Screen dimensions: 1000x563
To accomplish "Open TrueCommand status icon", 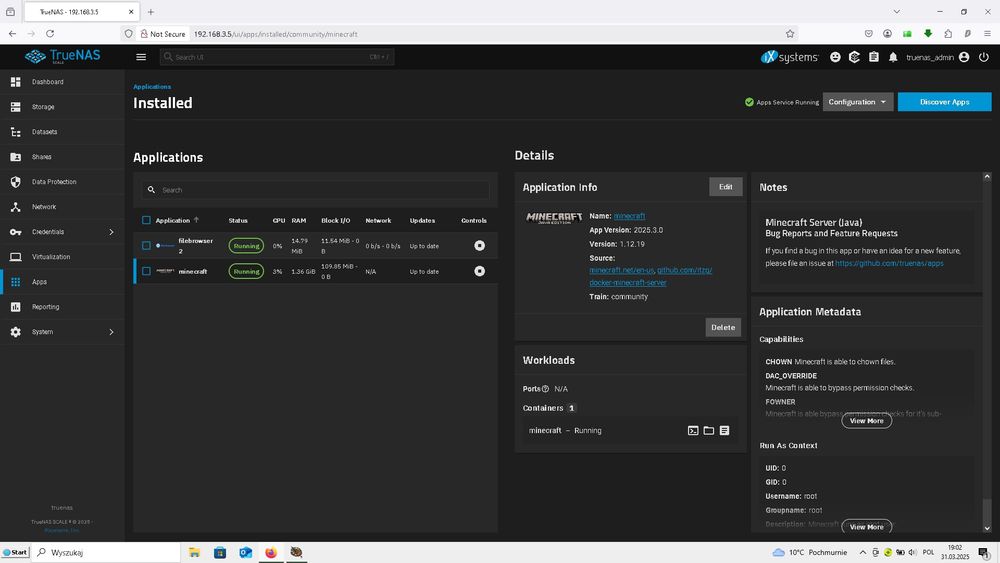I will click(855, 57).
